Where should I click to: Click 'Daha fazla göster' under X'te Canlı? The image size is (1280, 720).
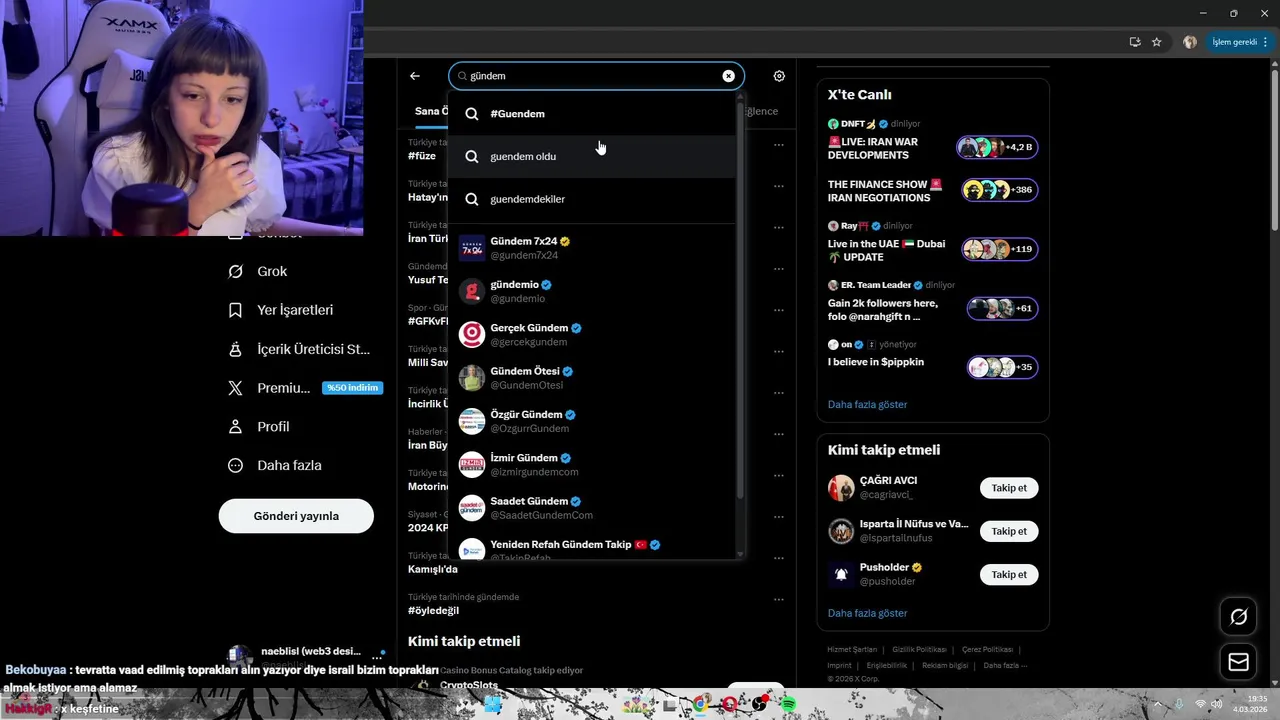(x=867, y=405)
